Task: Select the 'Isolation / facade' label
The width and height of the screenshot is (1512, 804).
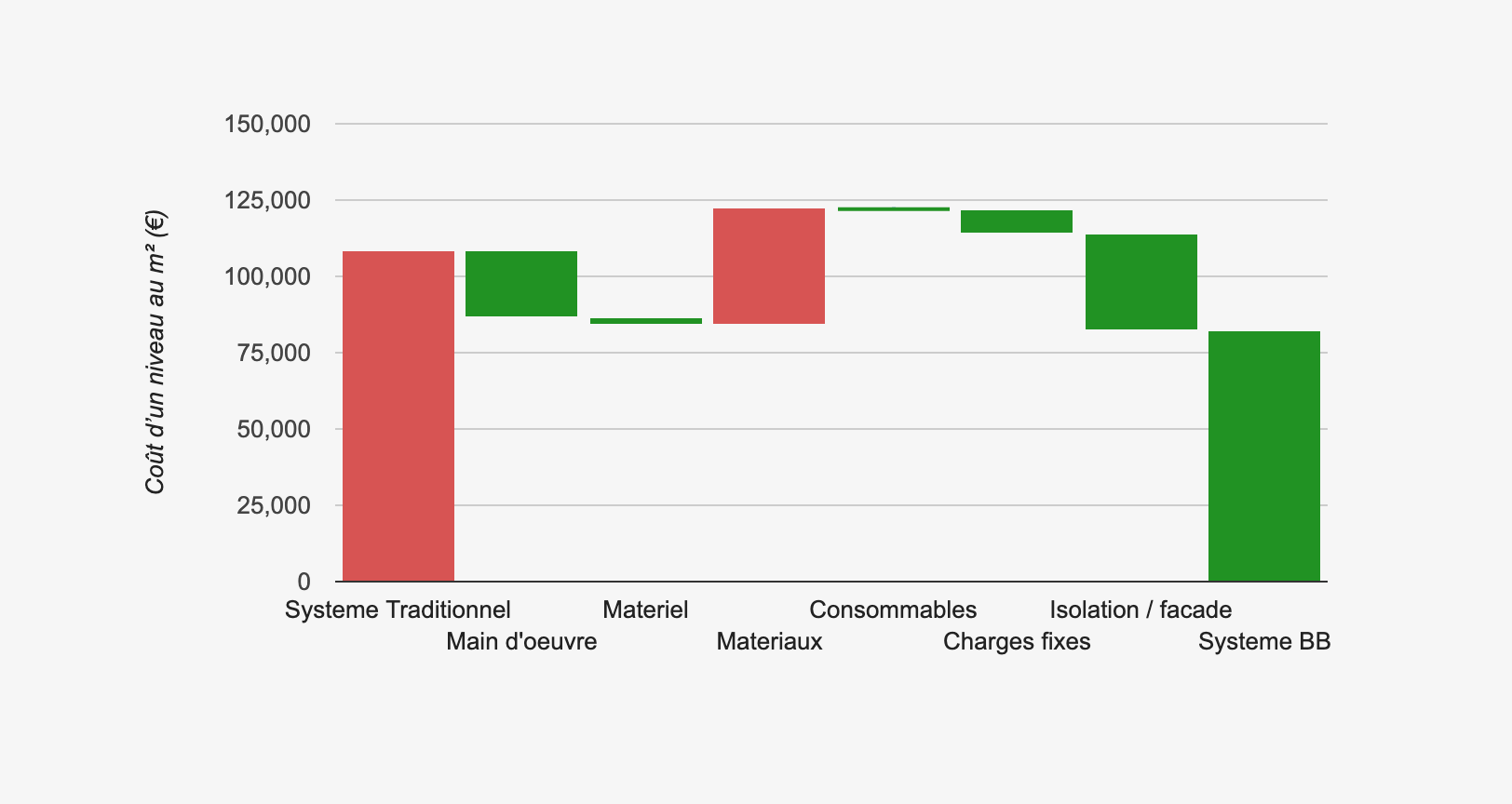Action: pos(1141,610)
